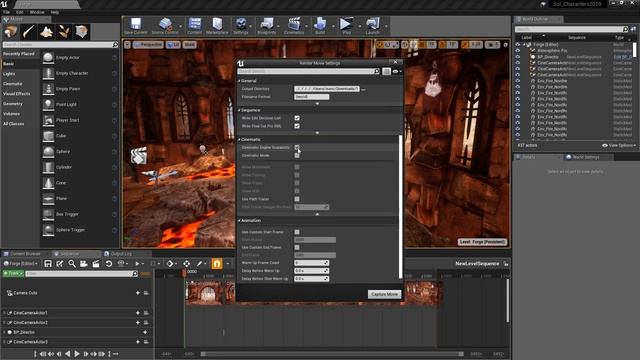640x360 pixels.
Task: Click the Capture Movie button
Action: (384, 294)
